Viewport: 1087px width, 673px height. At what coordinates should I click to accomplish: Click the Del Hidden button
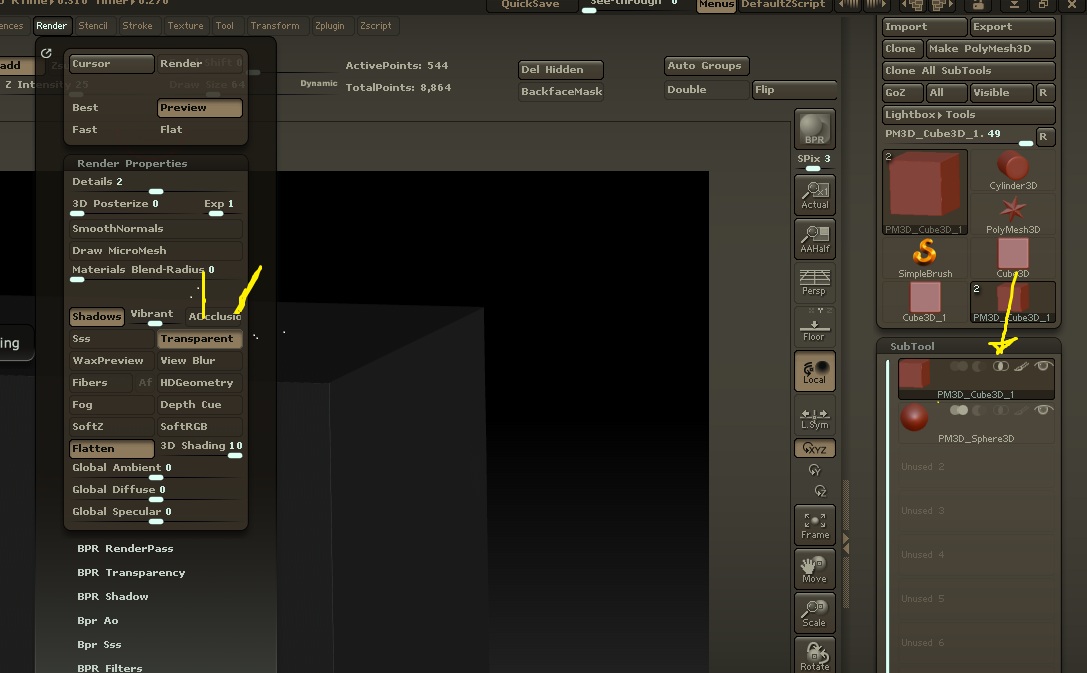click(x=561, y=70)
